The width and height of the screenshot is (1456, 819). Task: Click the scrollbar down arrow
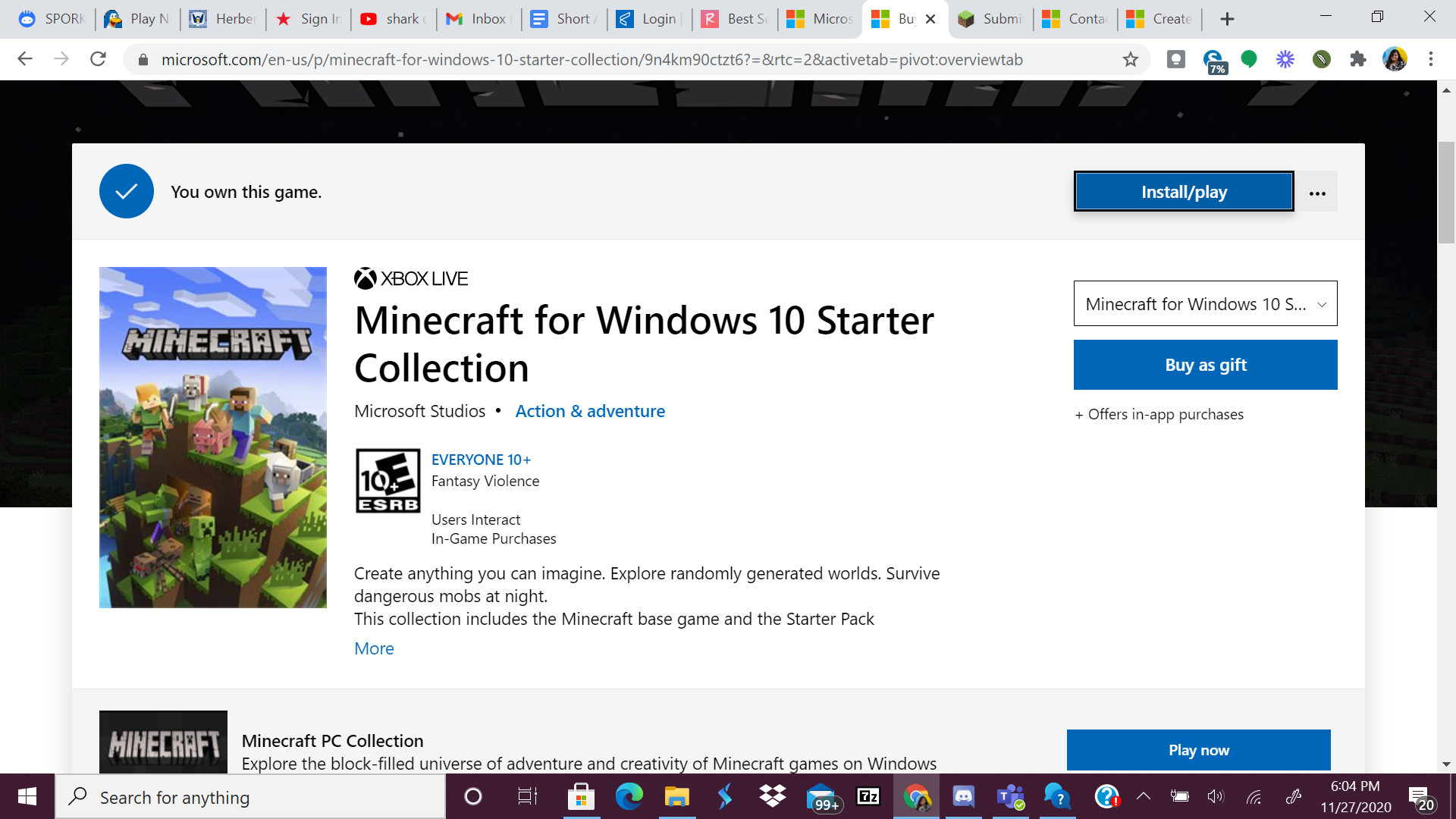pos(1446,764)
